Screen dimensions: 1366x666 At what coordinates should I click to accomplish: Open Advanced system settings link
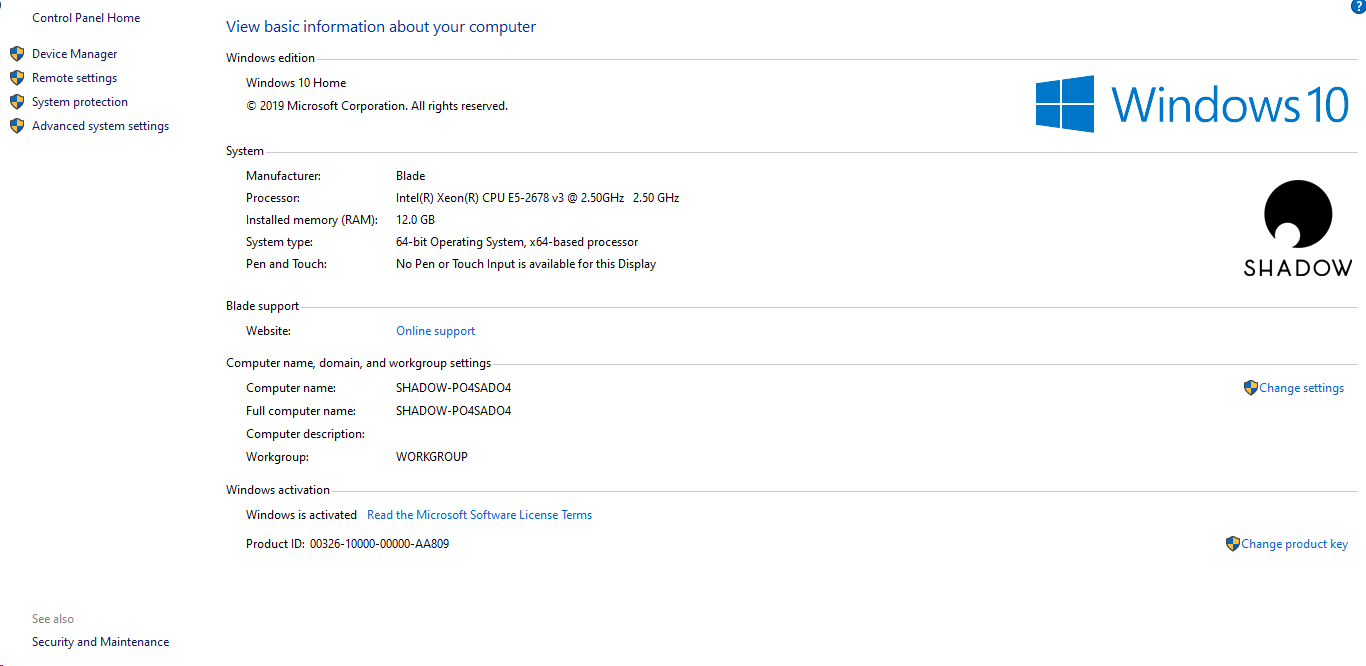tap(100, 126)
